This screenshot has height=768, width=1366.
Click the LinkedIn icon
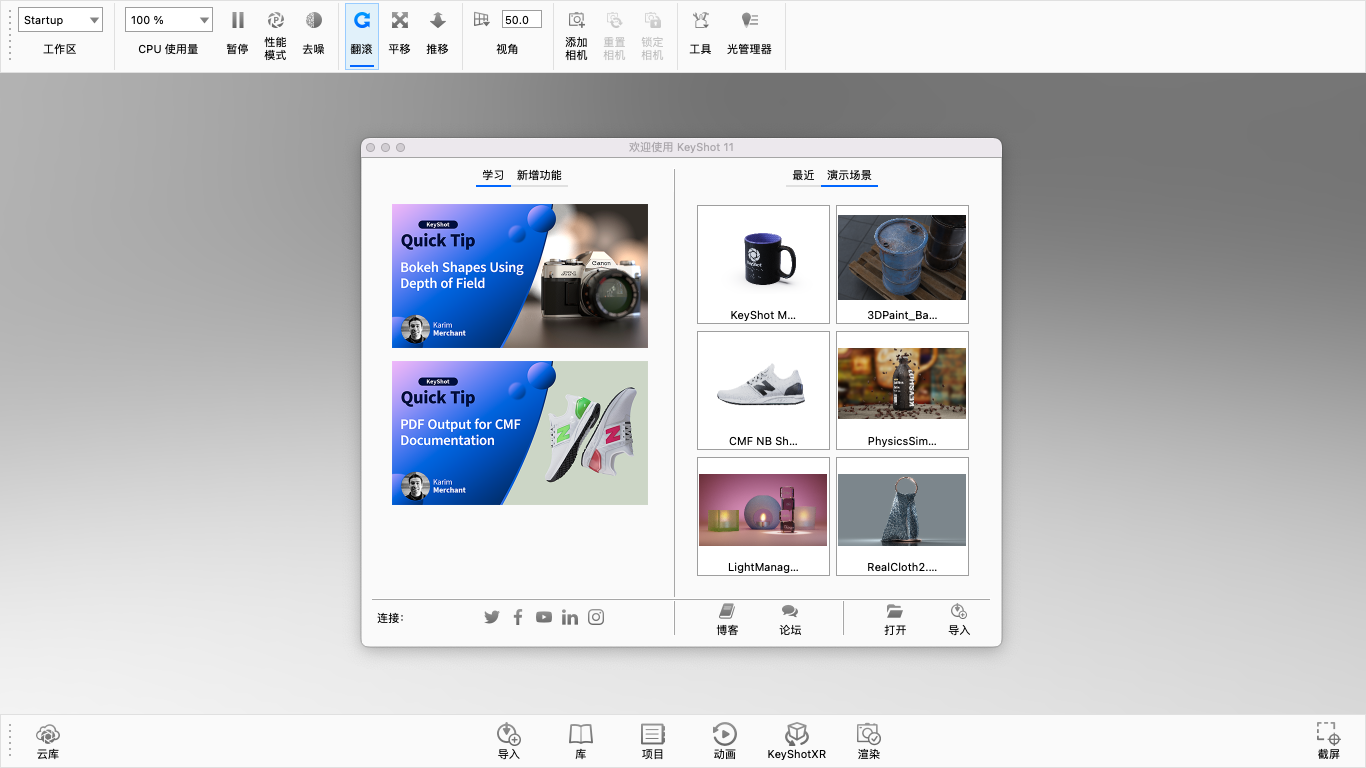point(570,617)
